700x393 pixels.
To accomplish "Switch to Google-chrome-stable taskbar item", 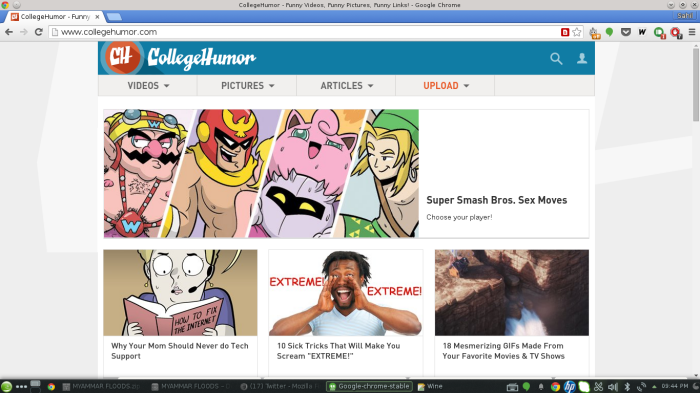I will click(x=369, y=386).
